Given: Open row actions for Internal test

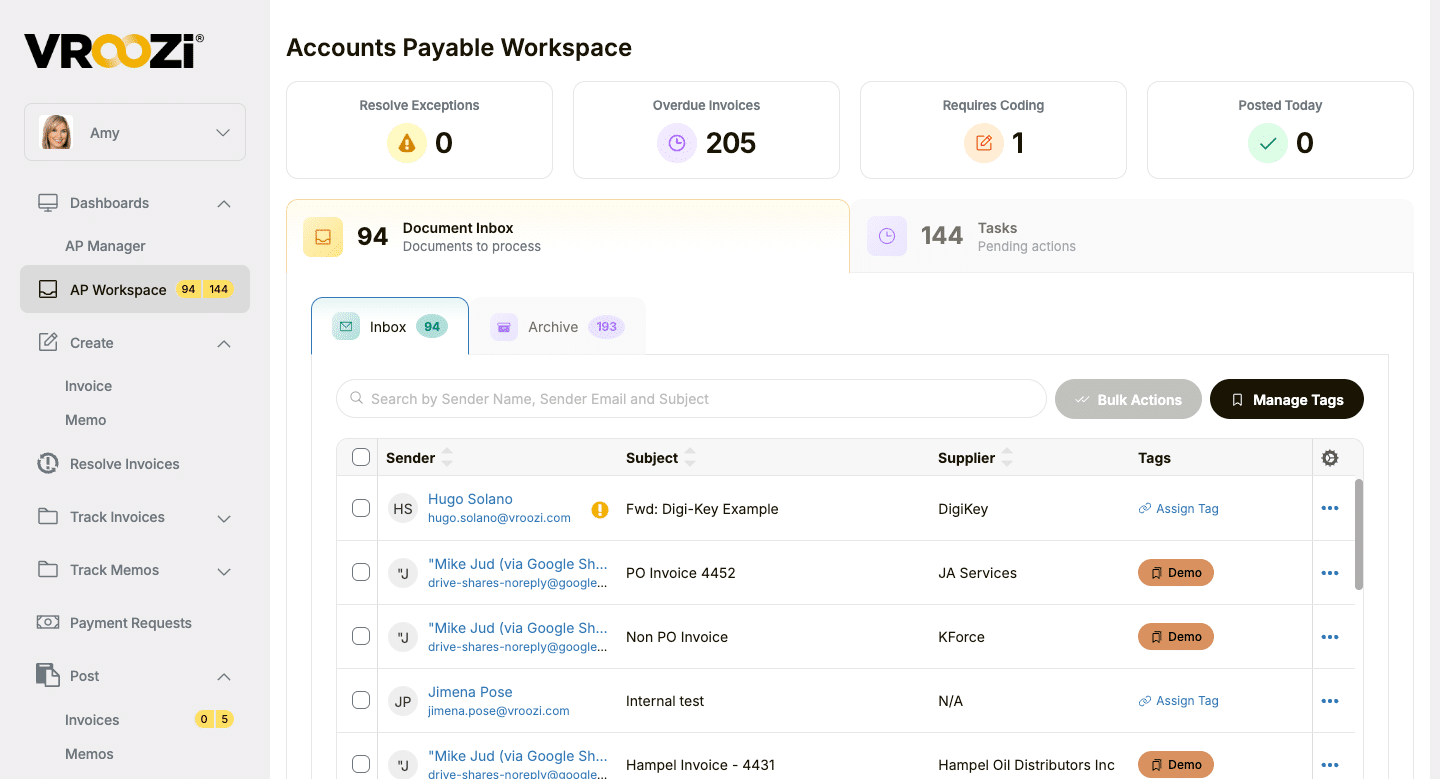Looking at the screenshot, I should (1329, 701).
